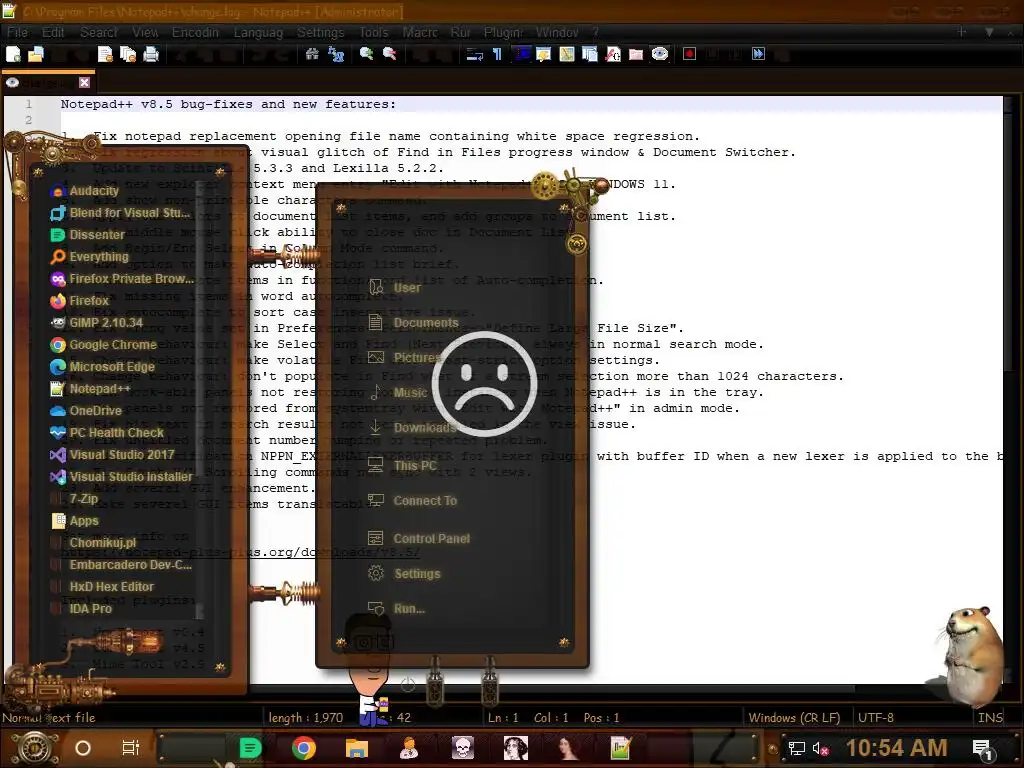1024x768 pixels.
Task: Open the document list dropdown arrow
Action: 989,31
